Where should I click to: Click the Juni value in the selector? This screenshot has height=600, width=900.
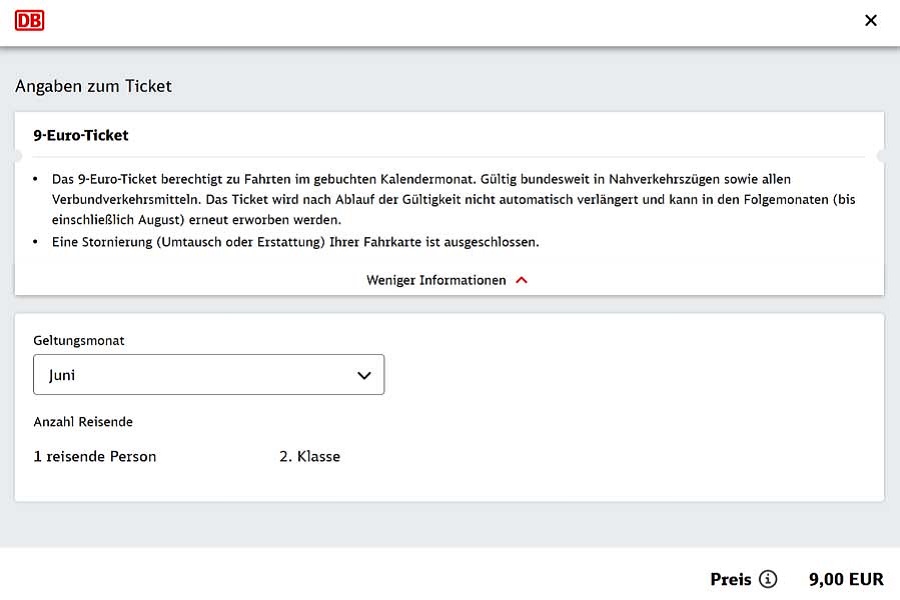tap(62, 376)
